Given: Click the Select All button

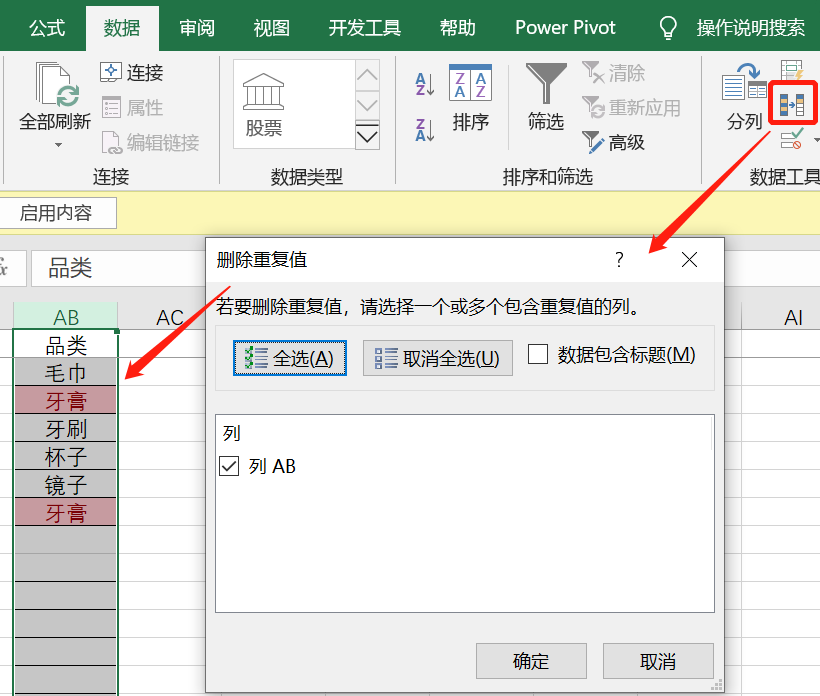Looking at the screenshot, I should click(290, 358).
